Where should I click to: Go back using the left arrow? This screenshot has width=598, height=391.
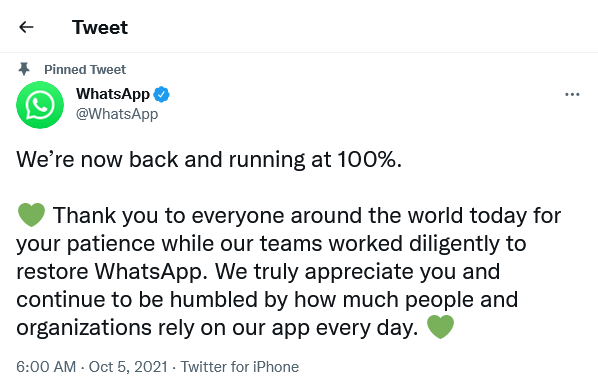pyautogui.click(x=26, y=27)
